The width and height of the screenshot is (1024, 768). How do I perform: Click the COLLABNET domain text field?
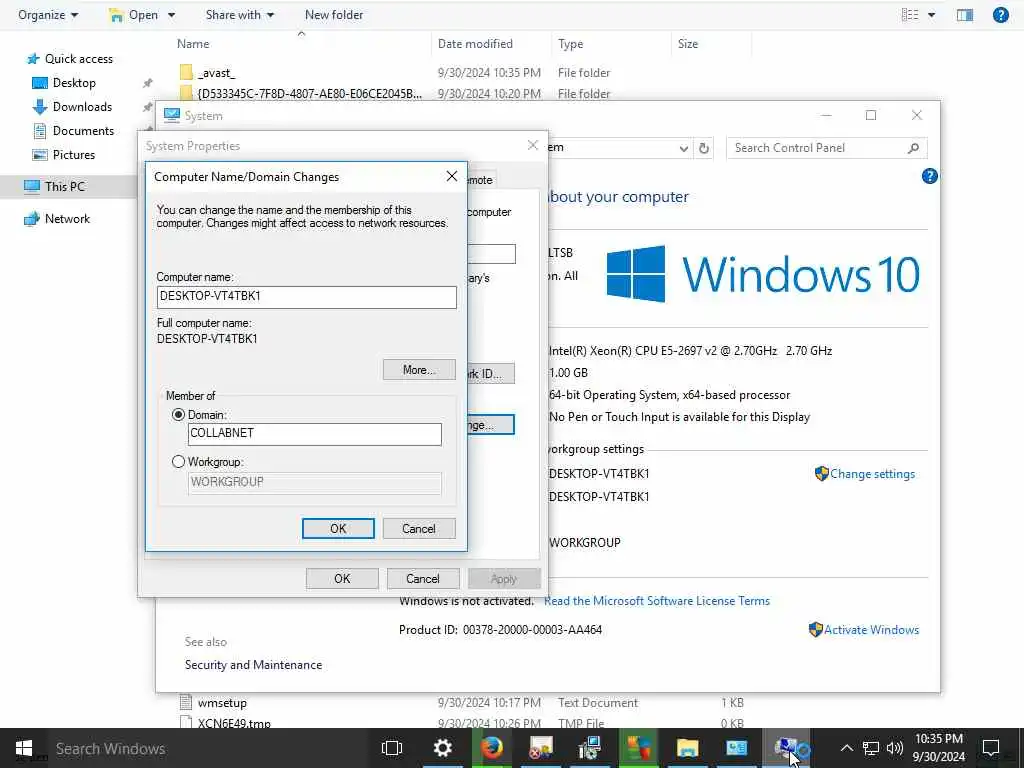click(x=314, y=434)
